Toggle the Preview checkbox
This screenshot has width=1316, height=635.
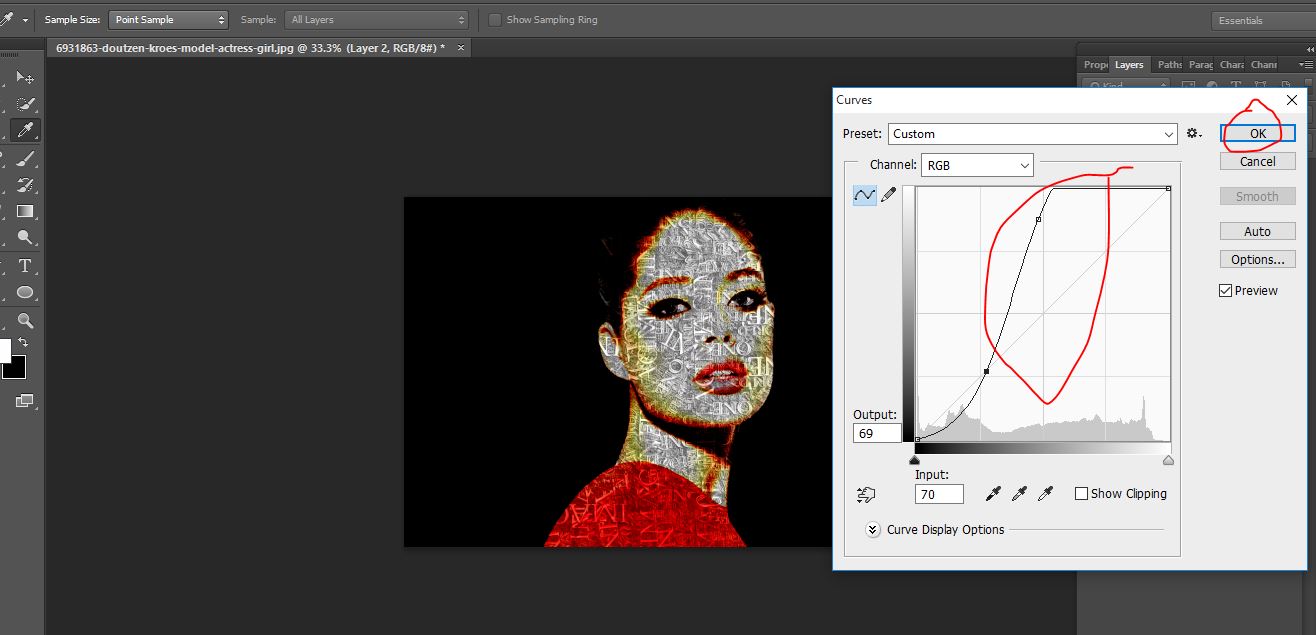click(1225, 290)
